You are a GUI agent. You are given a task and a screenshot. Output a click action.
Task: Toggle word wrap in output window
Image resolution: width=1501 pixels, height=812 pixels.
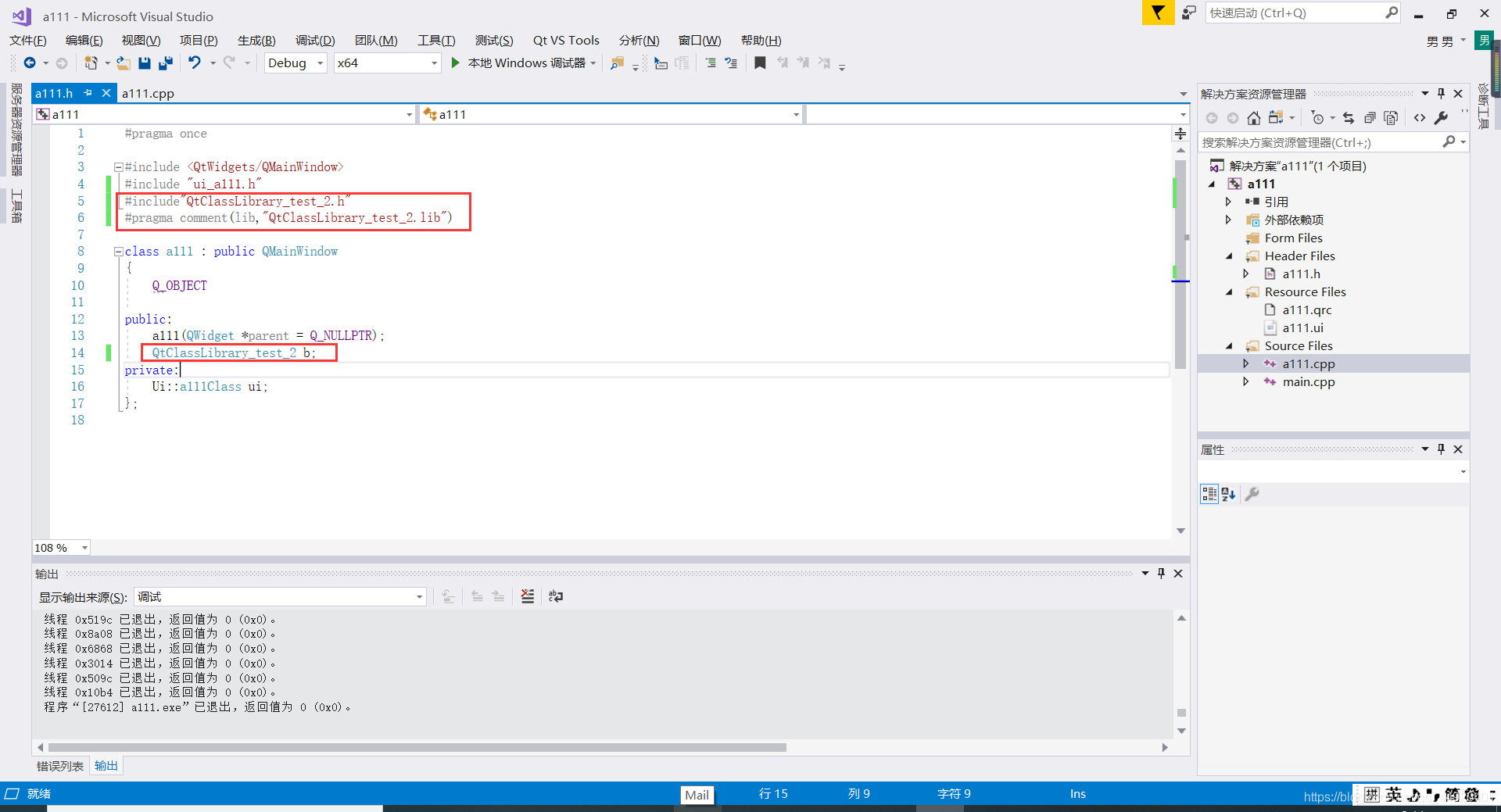(x=556, y=596)
